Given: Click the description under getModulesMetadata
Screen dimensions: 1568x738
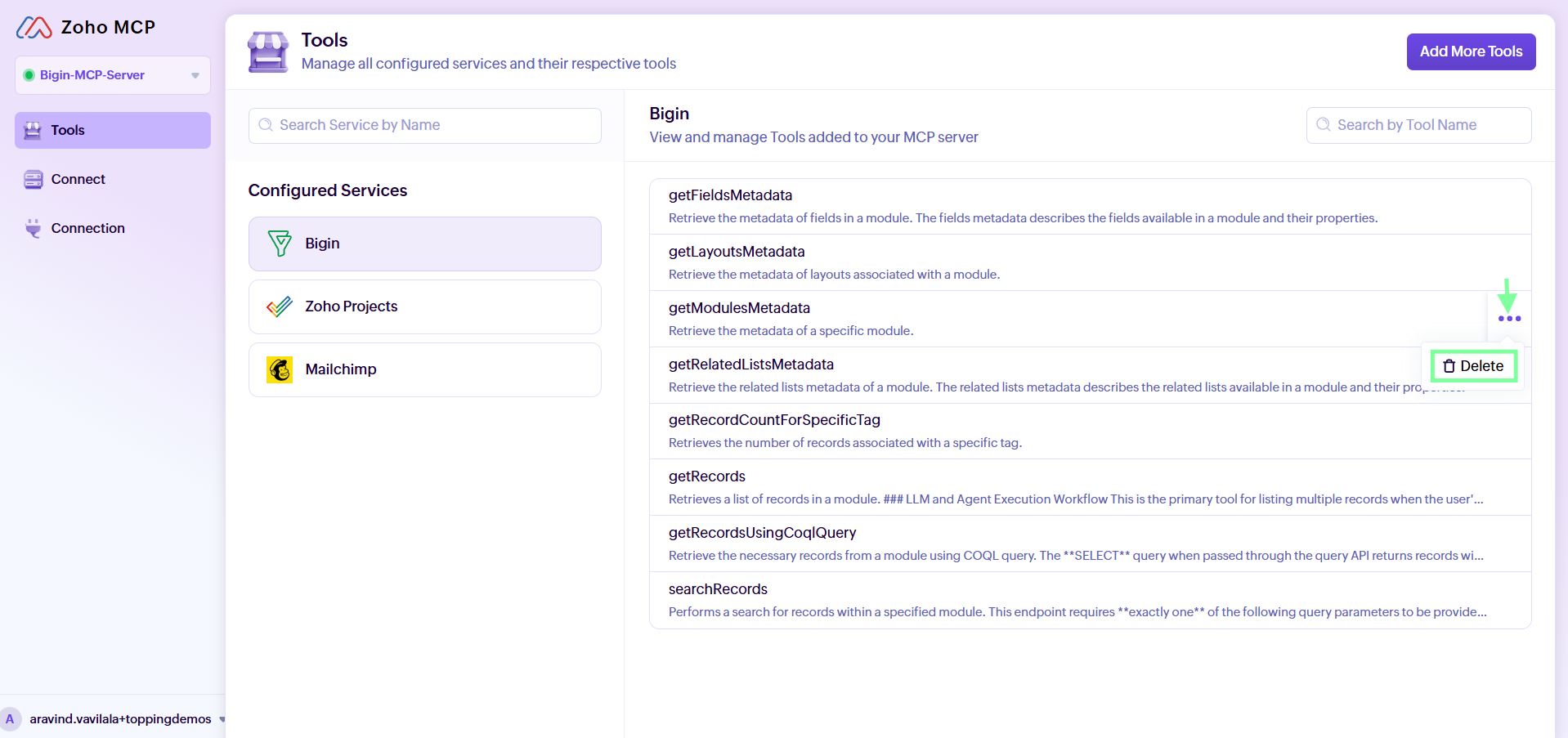Looking at the screenshot, I should click(x=791, y=331).
